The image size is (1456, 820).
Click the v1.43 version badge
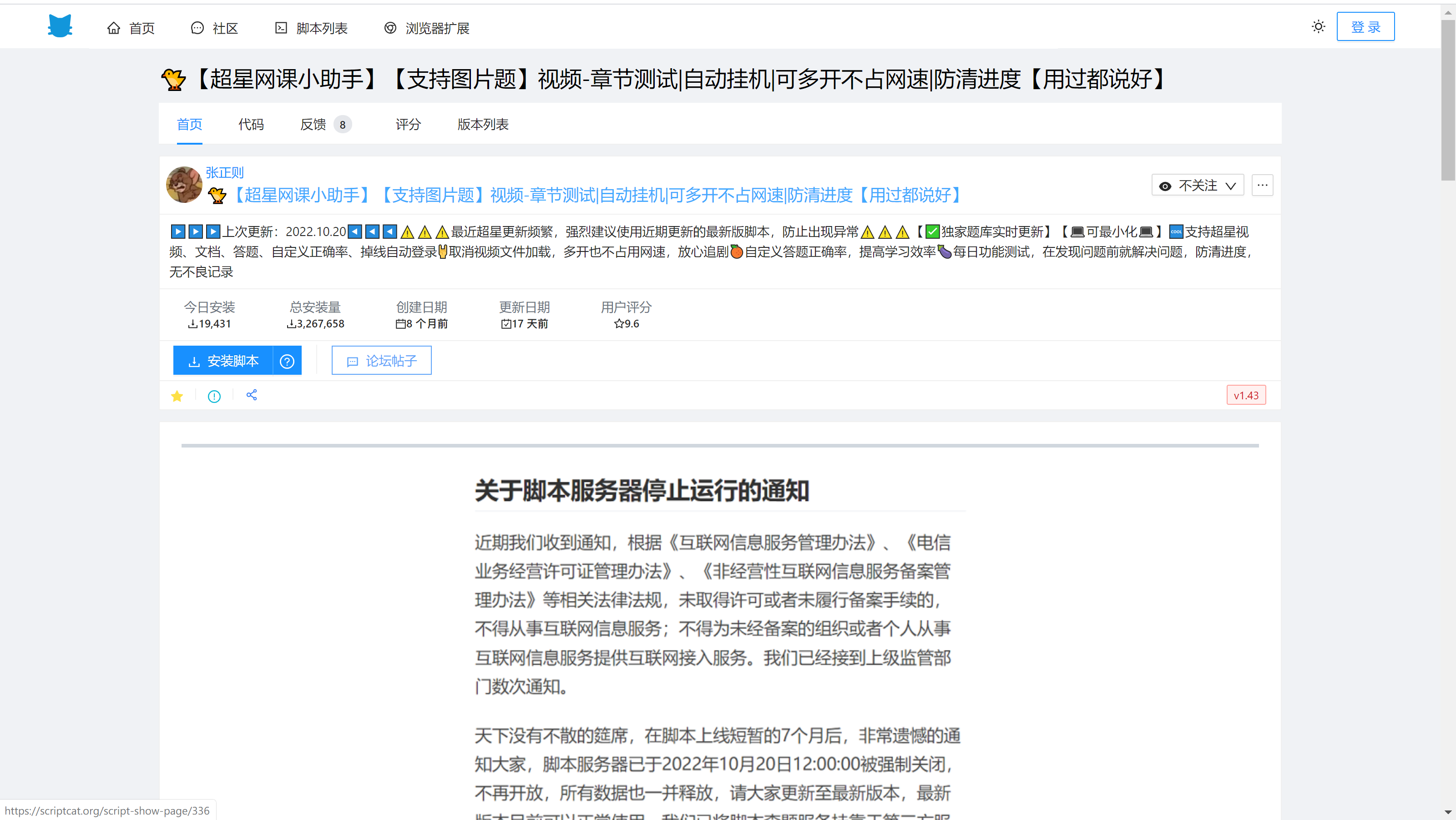pos(1246,395)
